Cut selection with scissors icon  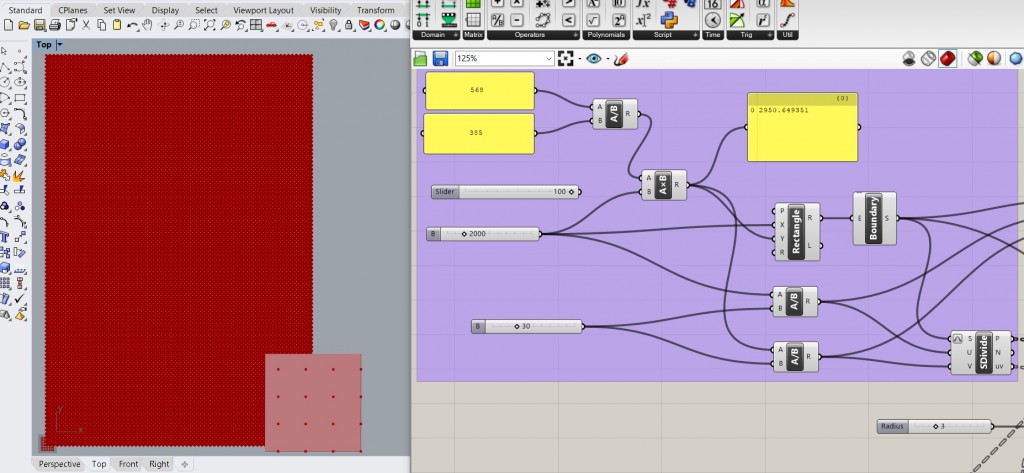click(x=86, y=25)
